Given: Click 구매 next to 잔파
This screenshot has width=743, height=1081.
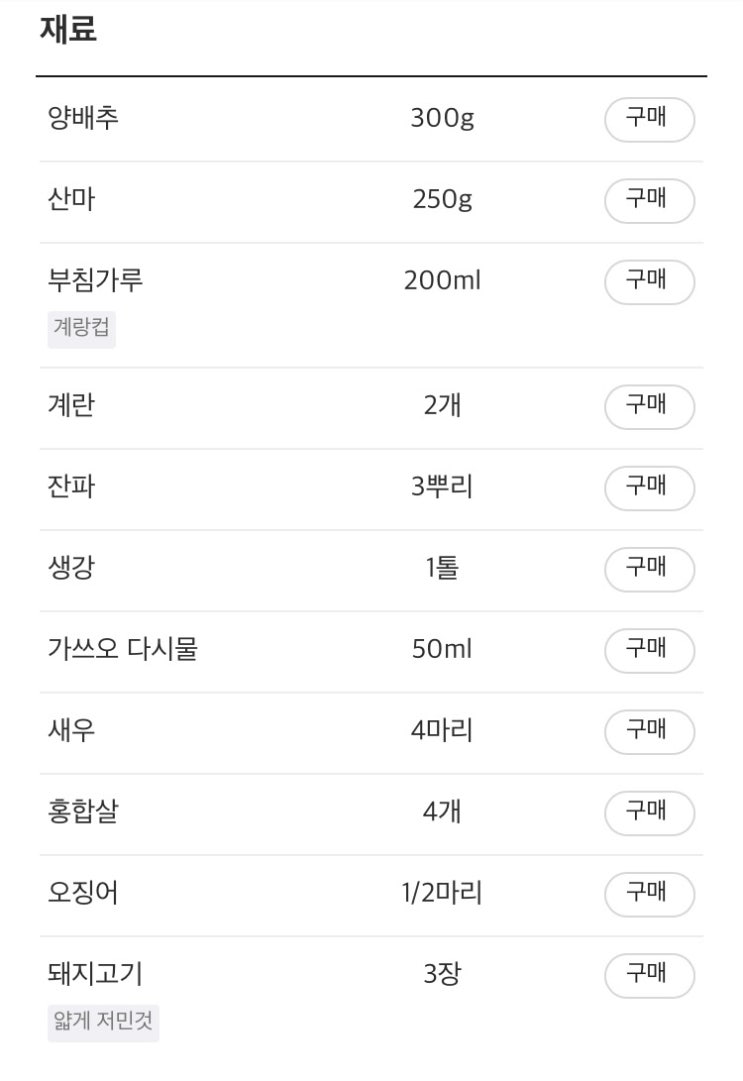Looking at the screenshot, I should click(649, 488).
